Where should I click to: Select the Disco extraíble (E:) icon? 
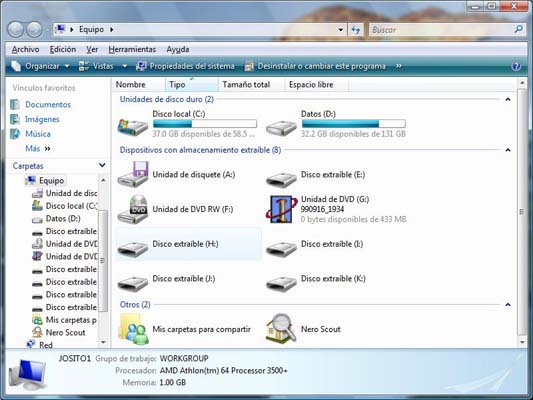[x=281, y=179]
